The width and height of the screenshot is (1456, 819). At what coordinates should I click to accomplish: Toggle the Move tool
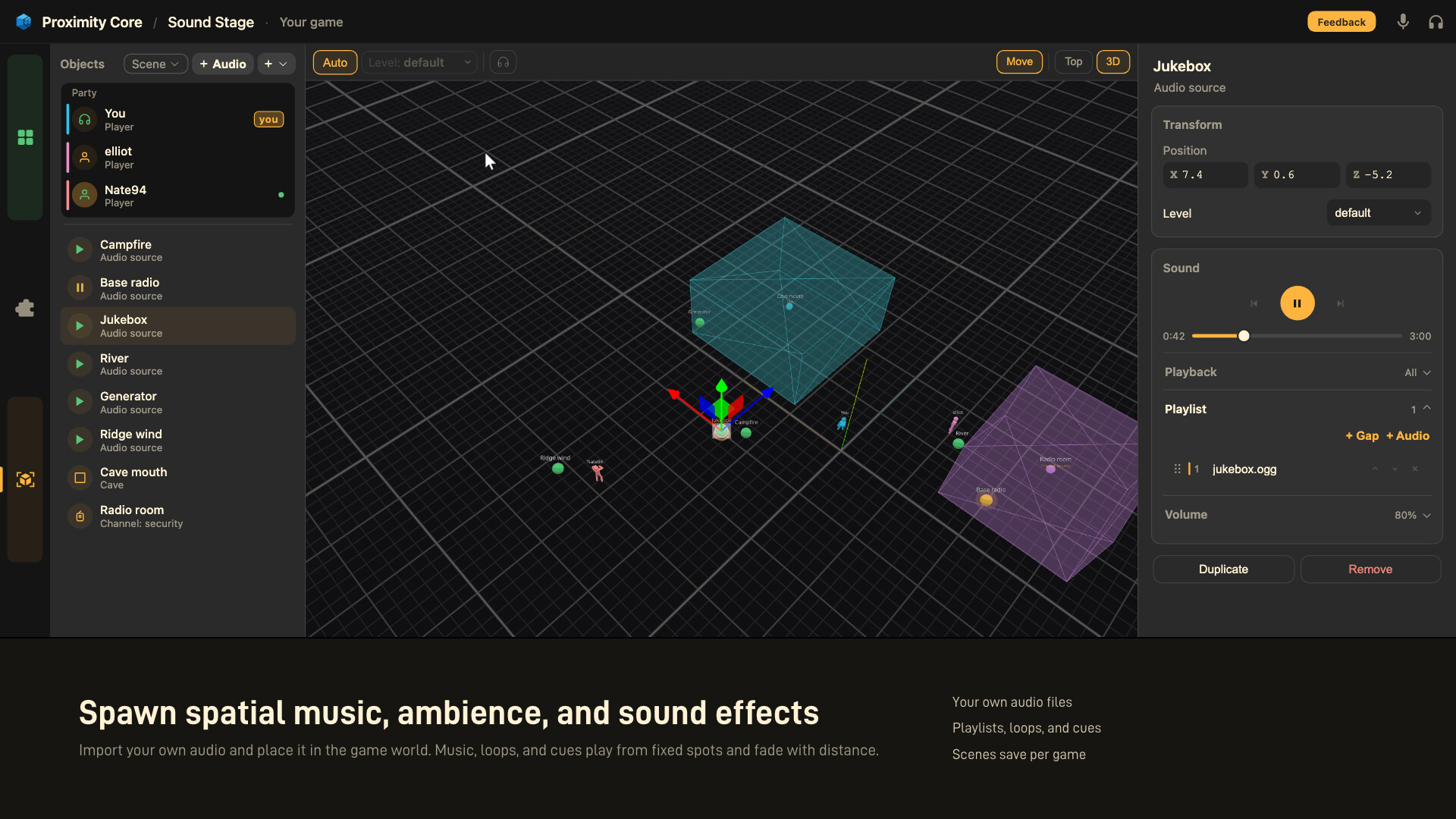1019,61
